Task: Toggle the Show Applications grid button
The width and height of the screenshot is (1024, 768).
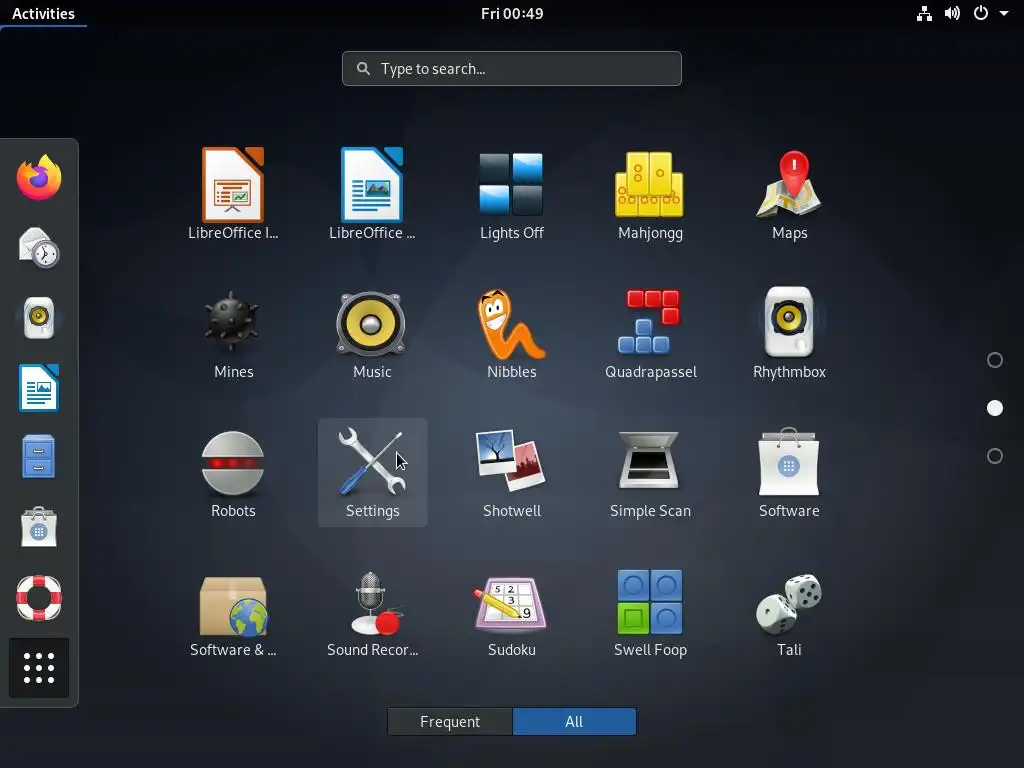Action: [39, 668]
